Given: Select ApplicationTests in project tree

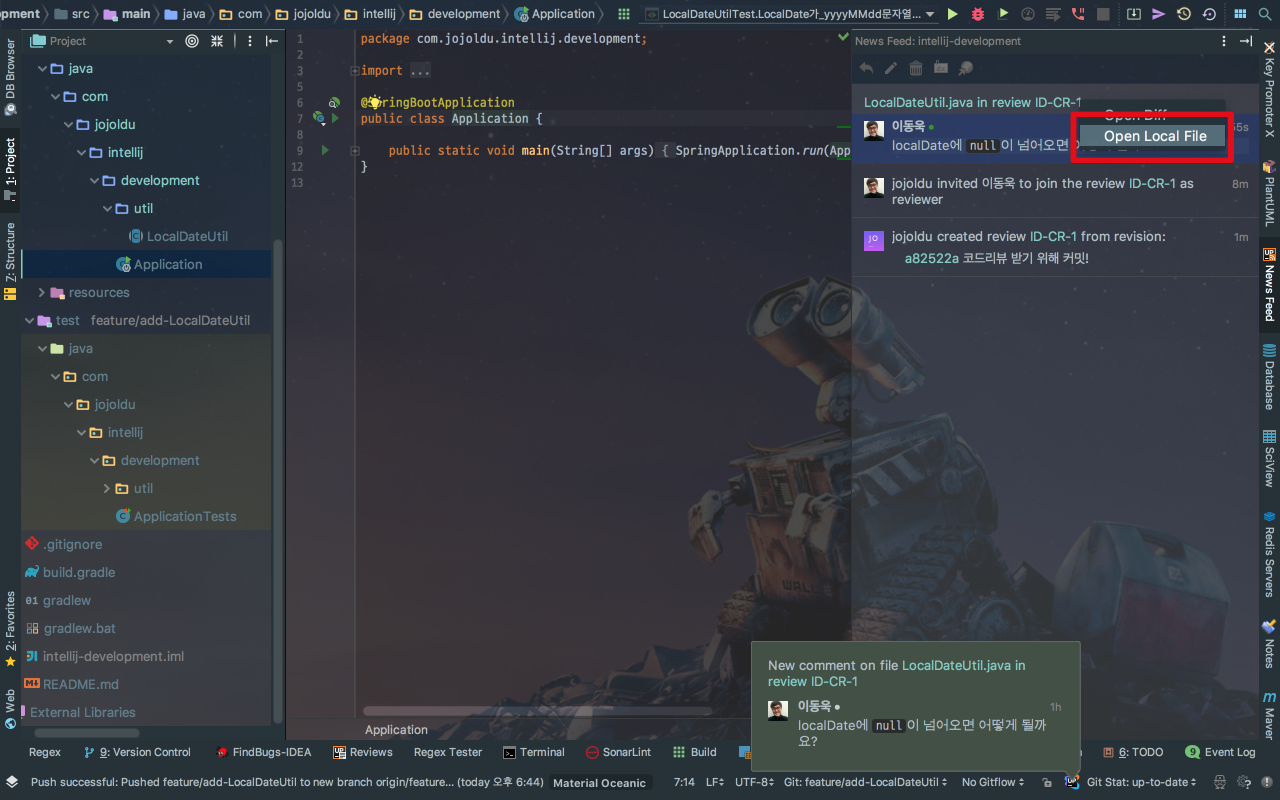Looking at the screenshot, I should coord(185,517).
